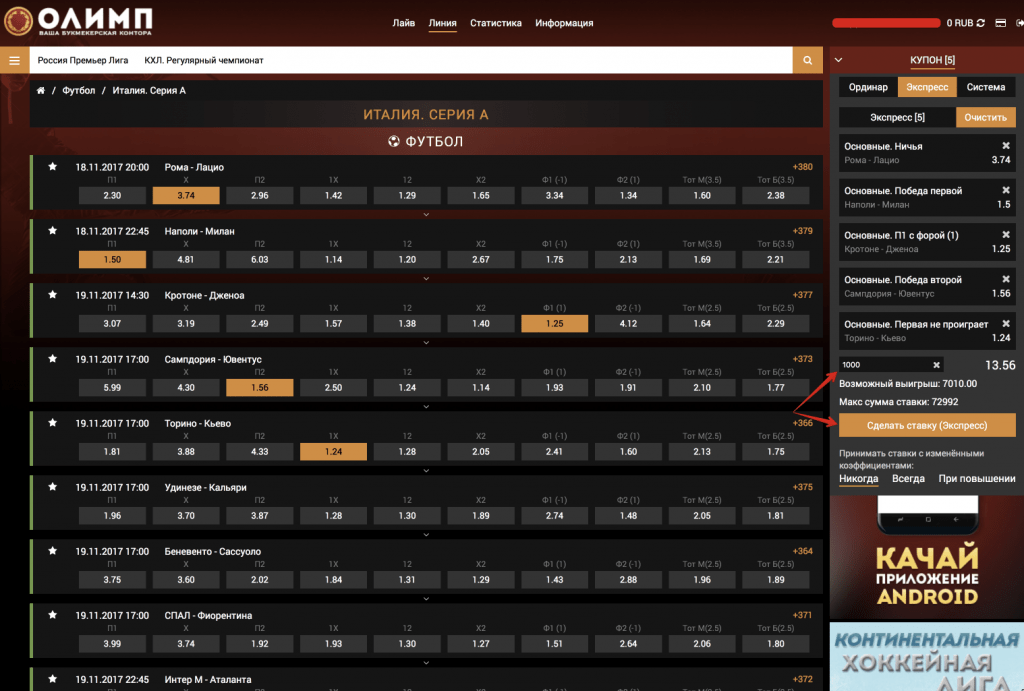Click the search magnifier icon
This screenshot has width=1024, height=691.
807,61
